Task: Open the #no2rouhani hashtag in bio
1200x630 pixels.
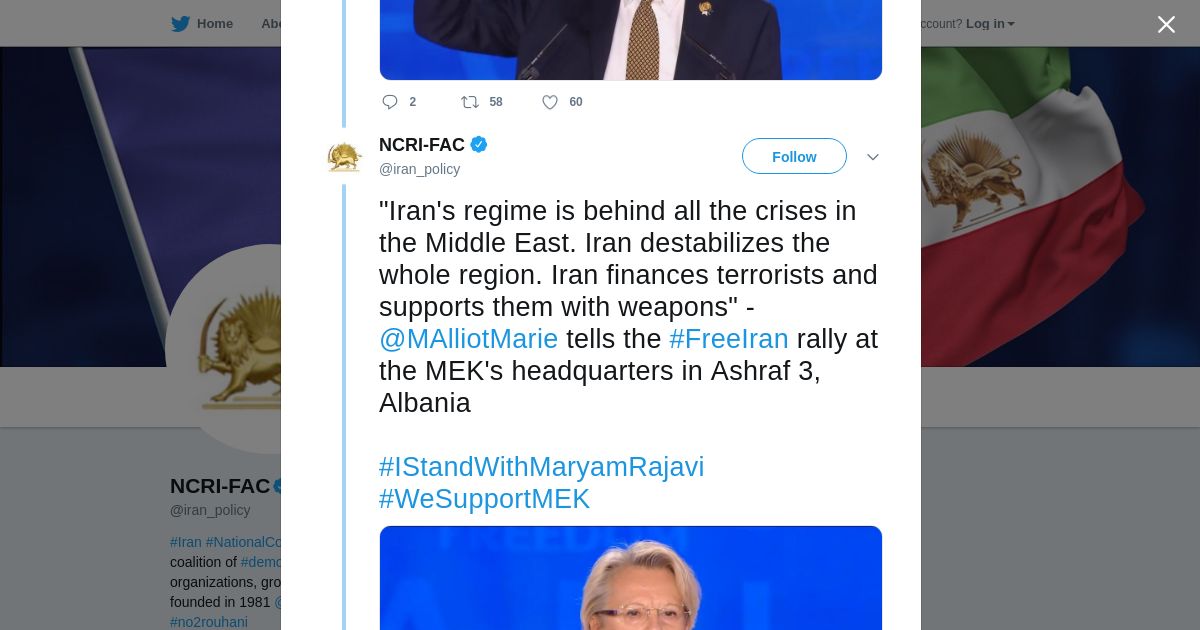Action: pos(209,622)
